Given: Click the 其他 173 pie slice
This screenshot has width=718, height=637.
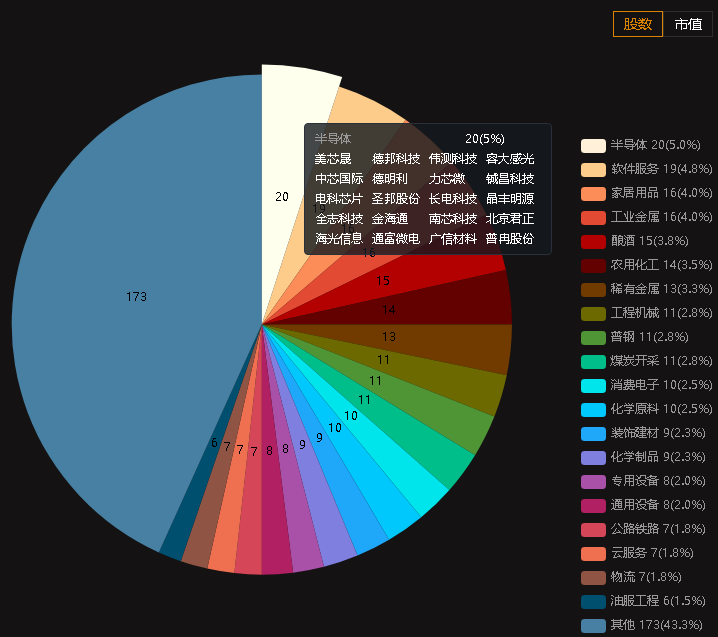Looking at the screenshot, I should tap(136, 297).
